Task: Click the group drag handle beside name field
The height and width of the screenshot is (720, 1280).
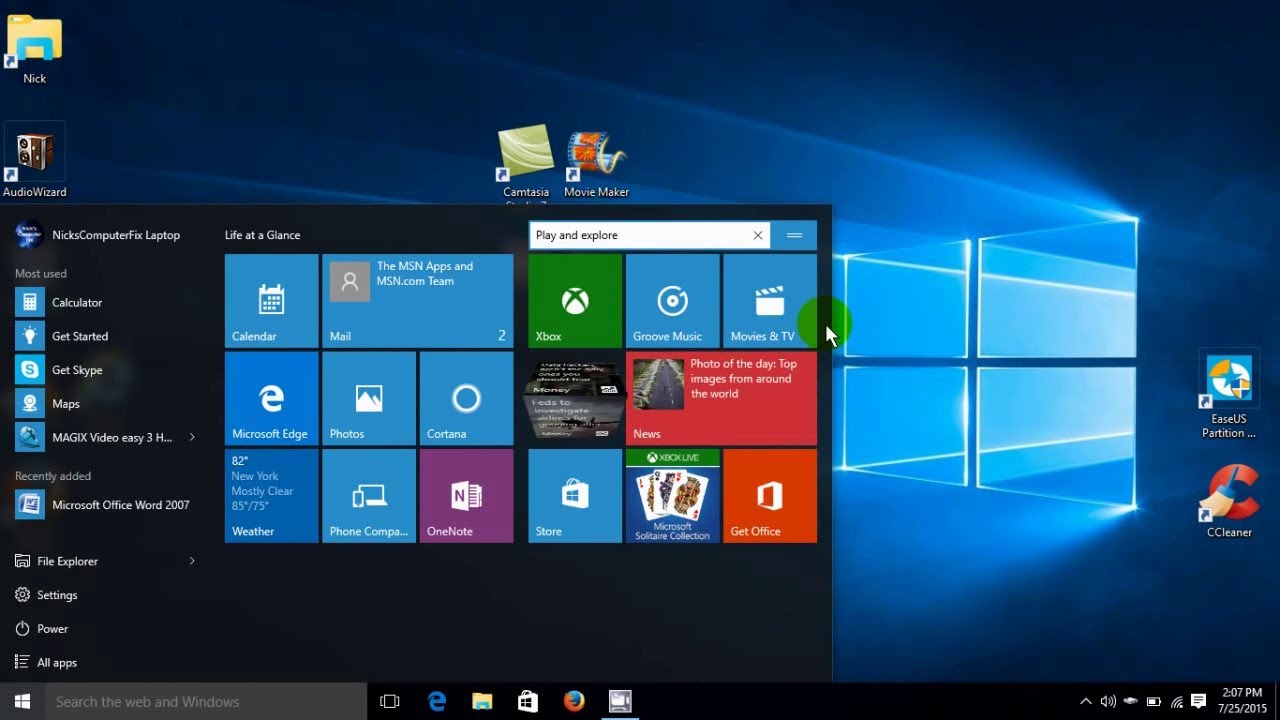Action: coord(795,235)
